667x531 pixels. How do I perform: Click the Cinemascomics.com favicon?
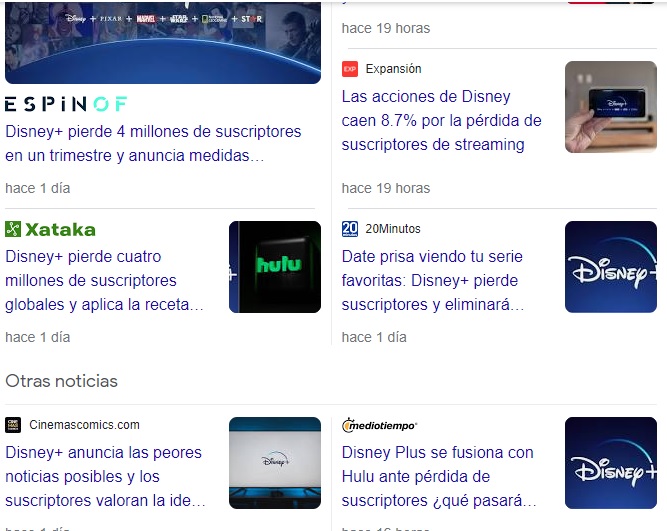(x=13, y=425)
